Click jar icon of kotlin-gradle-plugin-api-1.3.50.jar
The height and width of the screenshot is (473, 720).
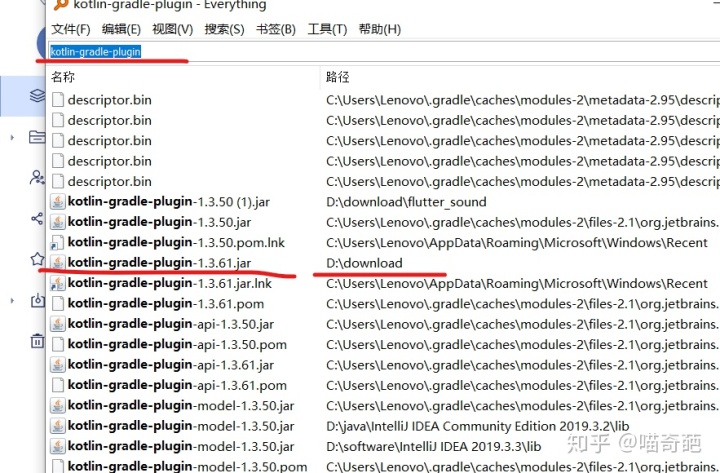[58, 324]
